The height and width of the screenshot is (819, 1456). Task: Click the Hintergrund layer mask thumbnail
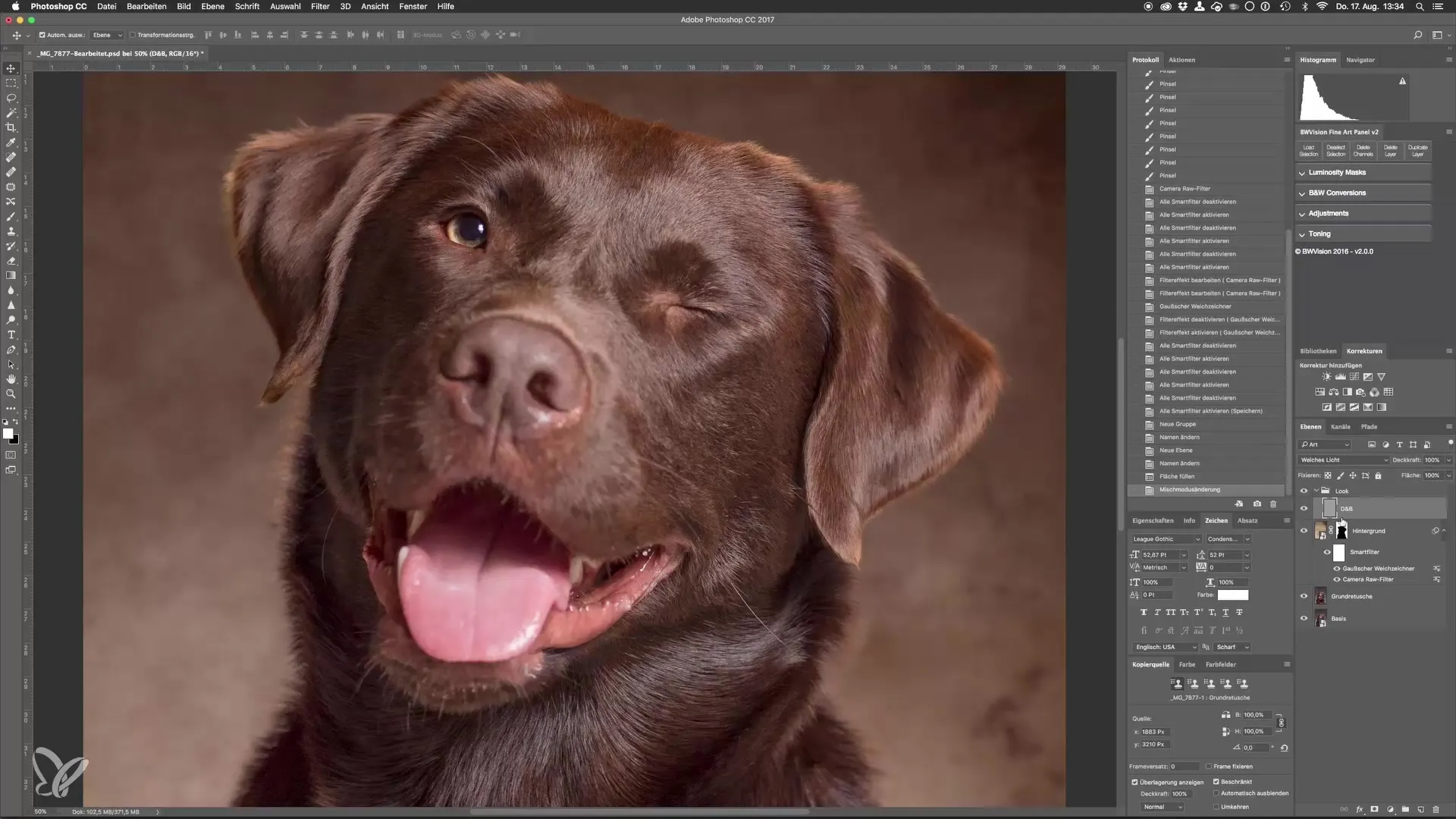pos(1341,531)
